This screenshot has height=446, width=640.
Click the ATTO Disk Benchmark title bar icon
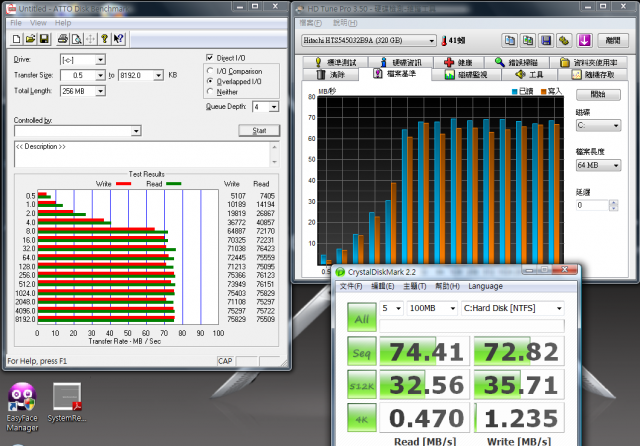[x=11, y=8]
